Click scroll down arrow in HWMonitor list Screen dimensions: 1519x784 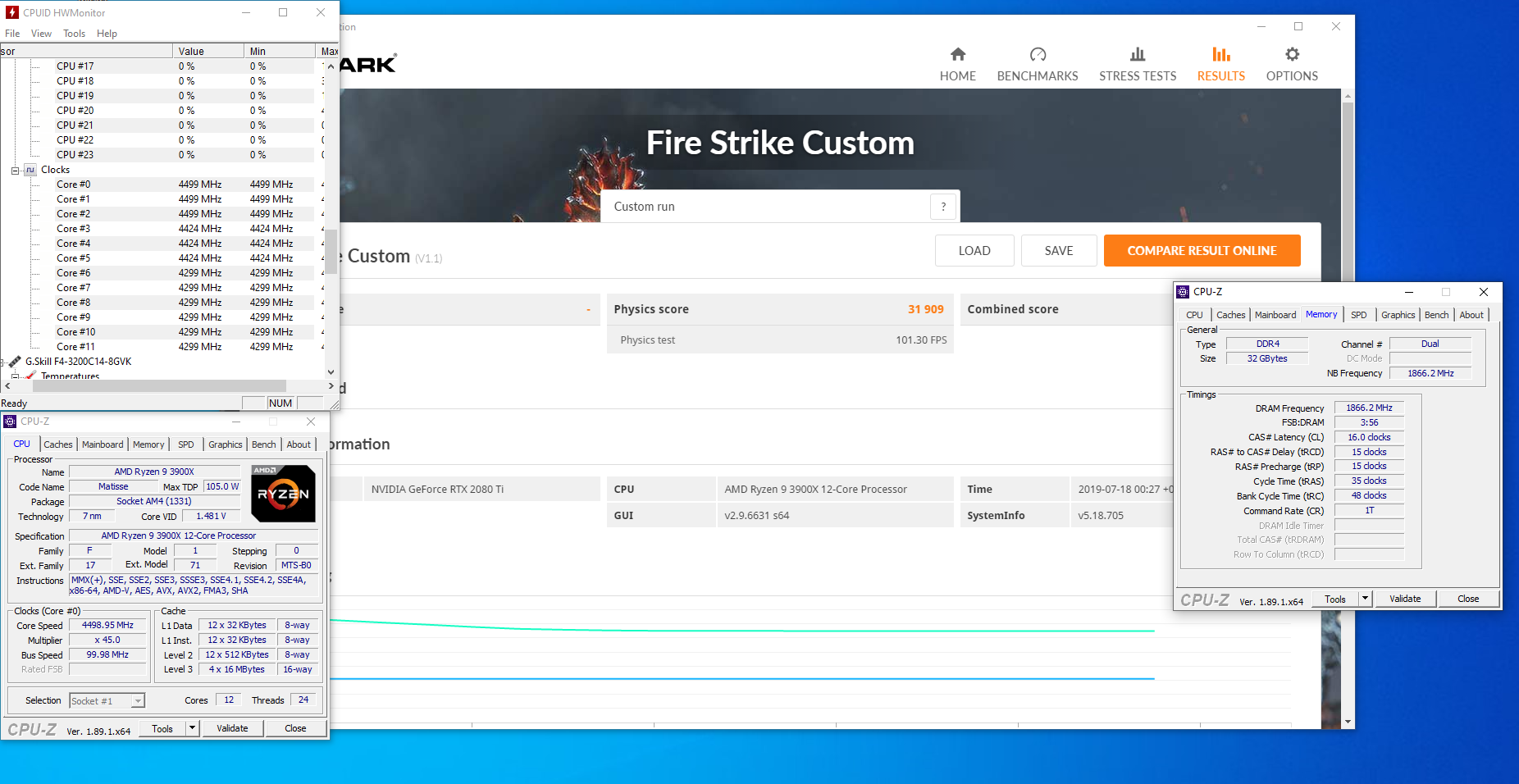tap(331, 372)
